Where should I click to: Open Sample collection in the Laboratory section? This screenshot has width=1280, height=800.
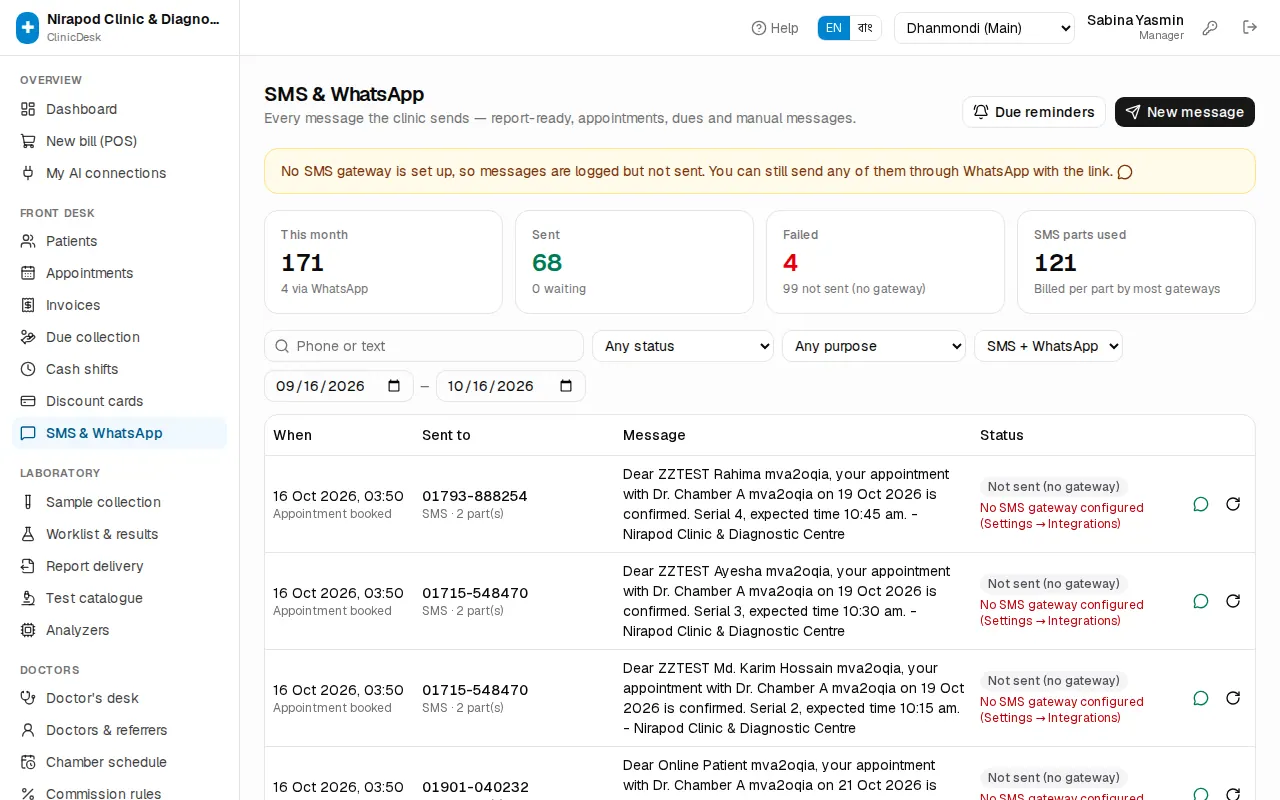[x=120, y=502]
